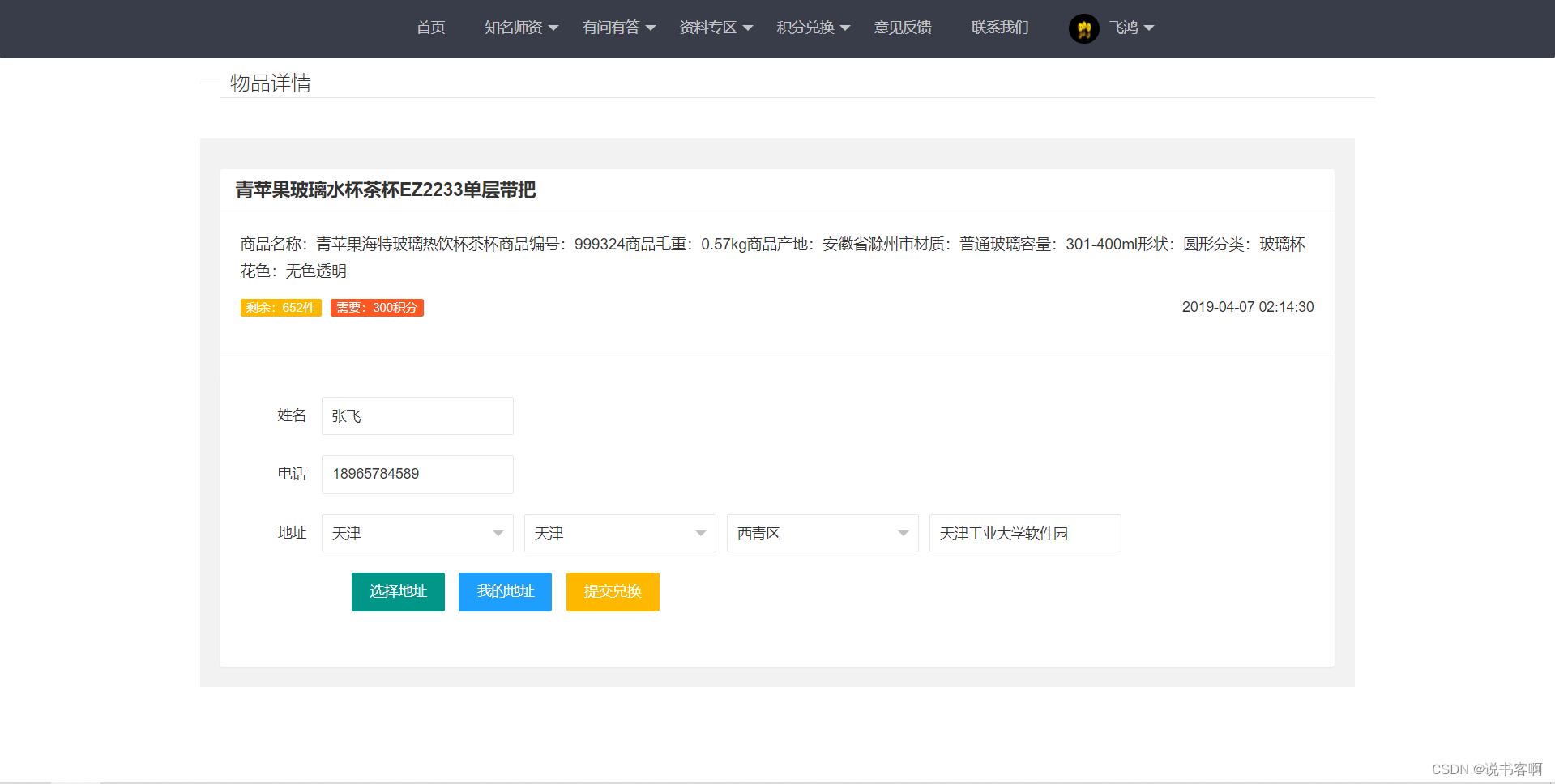This screenshot has height=784, width=1555.
Task: Open the district dropdown showing 西青区
Action: point(822,533)
